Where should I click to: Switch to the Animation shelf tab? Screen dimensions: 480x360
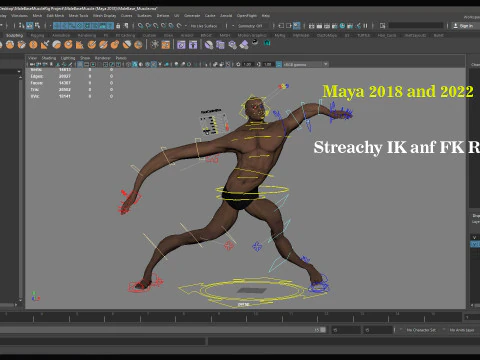coord(61,35)
